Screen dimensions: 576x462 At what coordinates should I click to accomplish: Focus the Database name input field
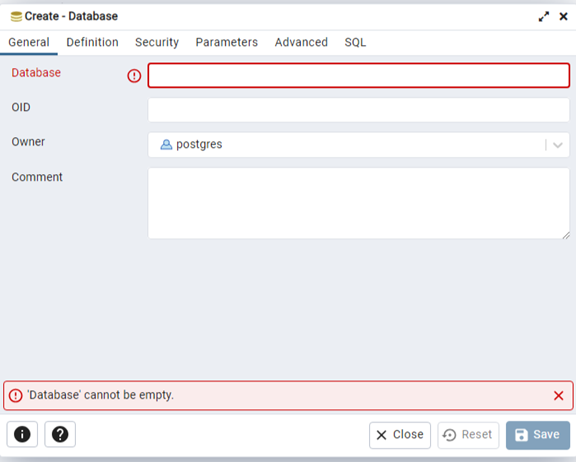pos(359,76)
